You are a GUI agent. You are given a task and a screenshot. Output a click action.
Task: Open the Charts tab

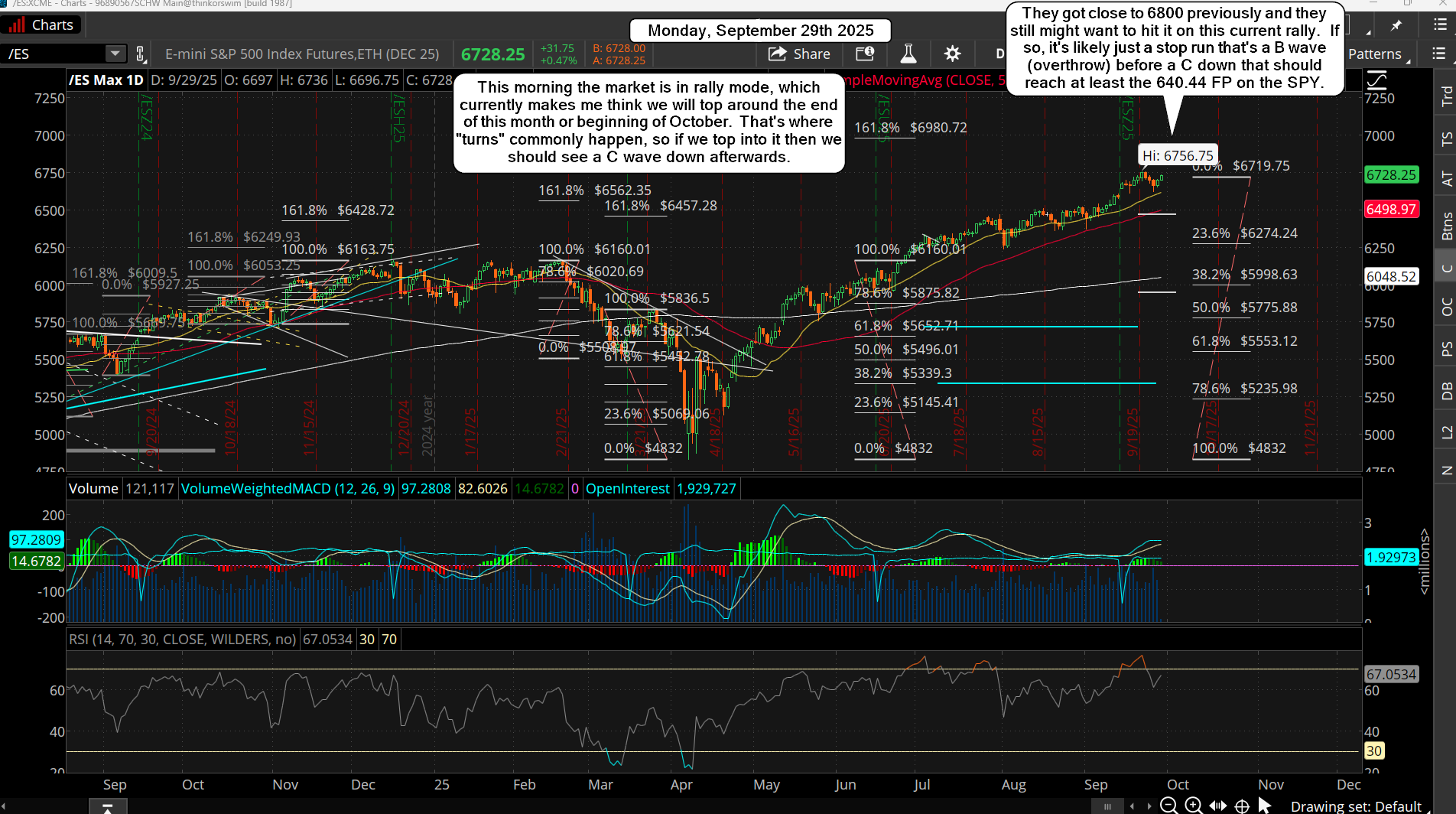[41, 25]
